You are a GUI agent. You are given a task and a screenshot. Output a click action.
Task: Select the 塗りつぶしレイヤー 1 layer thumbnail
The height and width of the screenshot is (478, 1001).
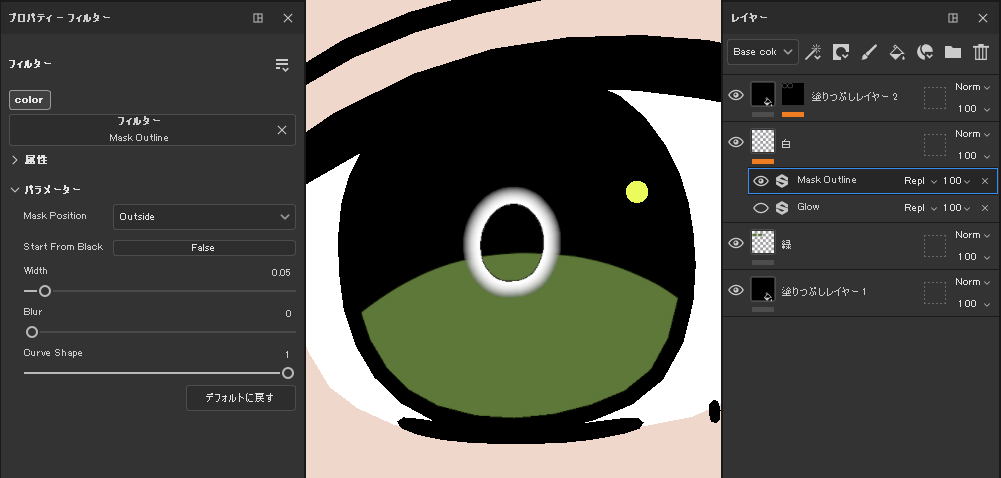click(763, 290)
